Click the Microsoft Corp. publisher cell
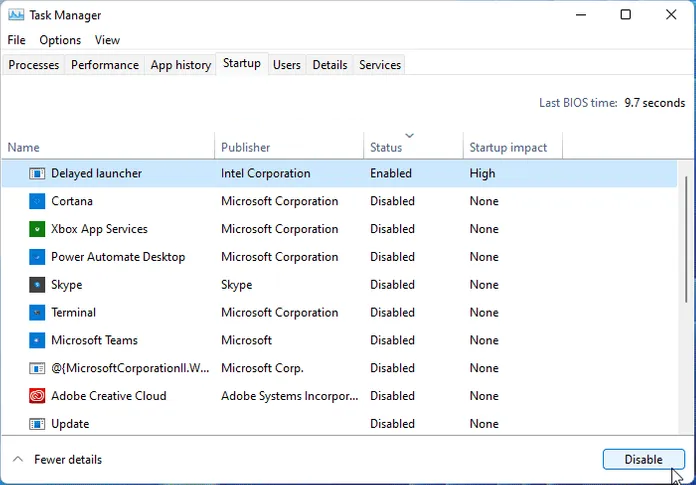The width and height of the screenshot is (696, 485). click(262, 368)
